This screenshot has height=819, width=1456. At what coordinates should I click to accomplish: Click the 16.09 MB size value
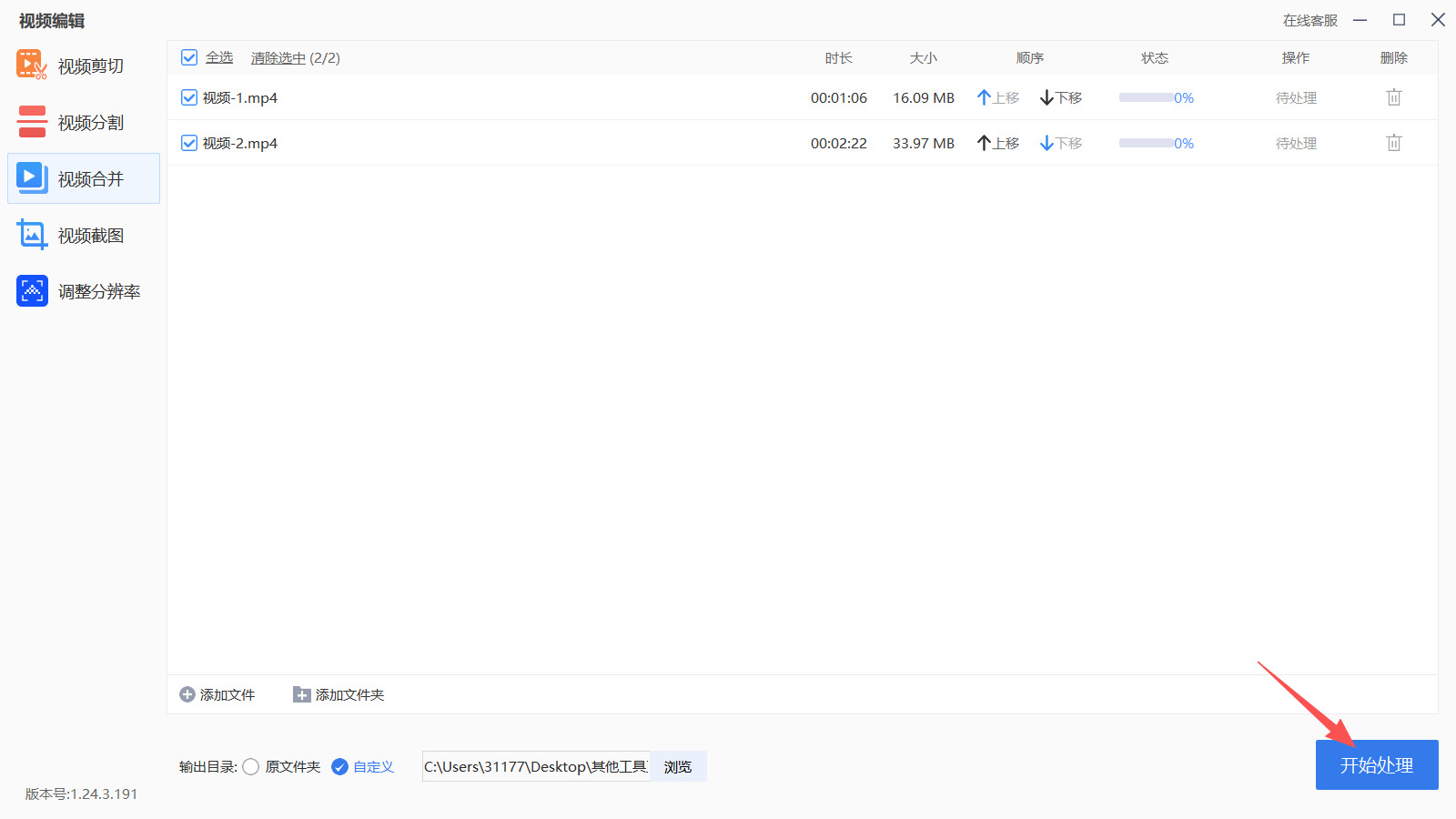pyautogui.click(x=924, y=97)
